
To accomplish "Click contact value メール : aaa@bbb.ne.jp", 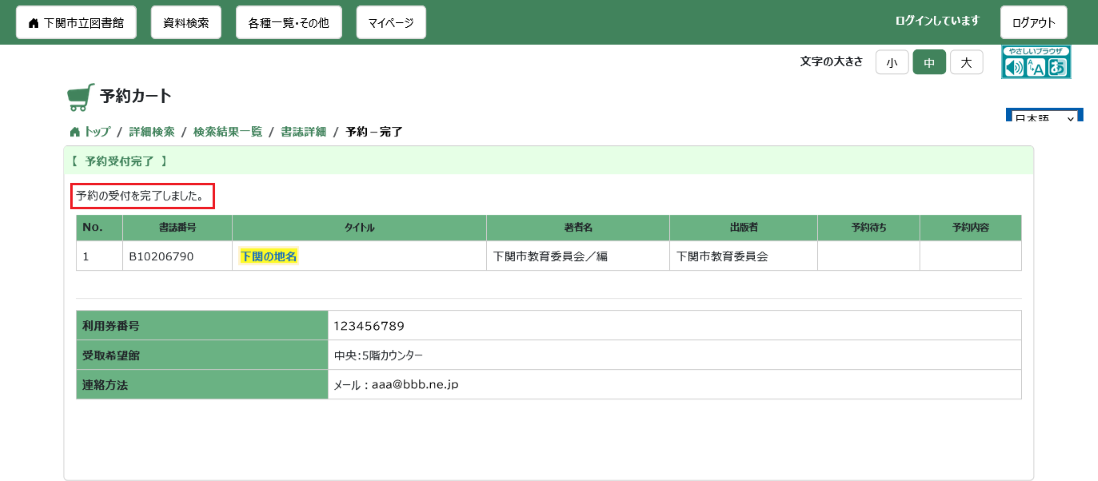I will [396, 384].
